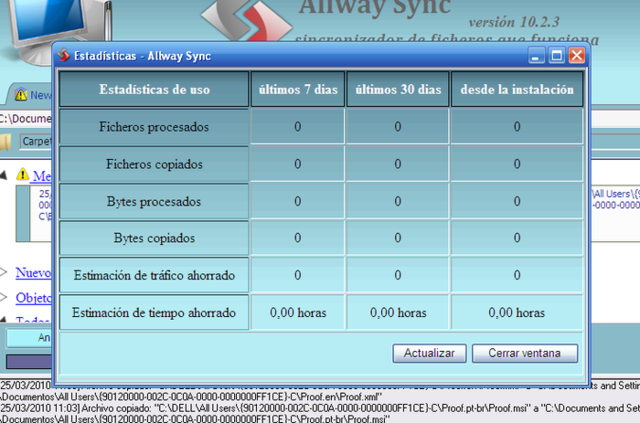The width and height of the screenshot is (640, 423).
Task: Click tiempo ahorrado hours for 30 days
Action: 398,313
